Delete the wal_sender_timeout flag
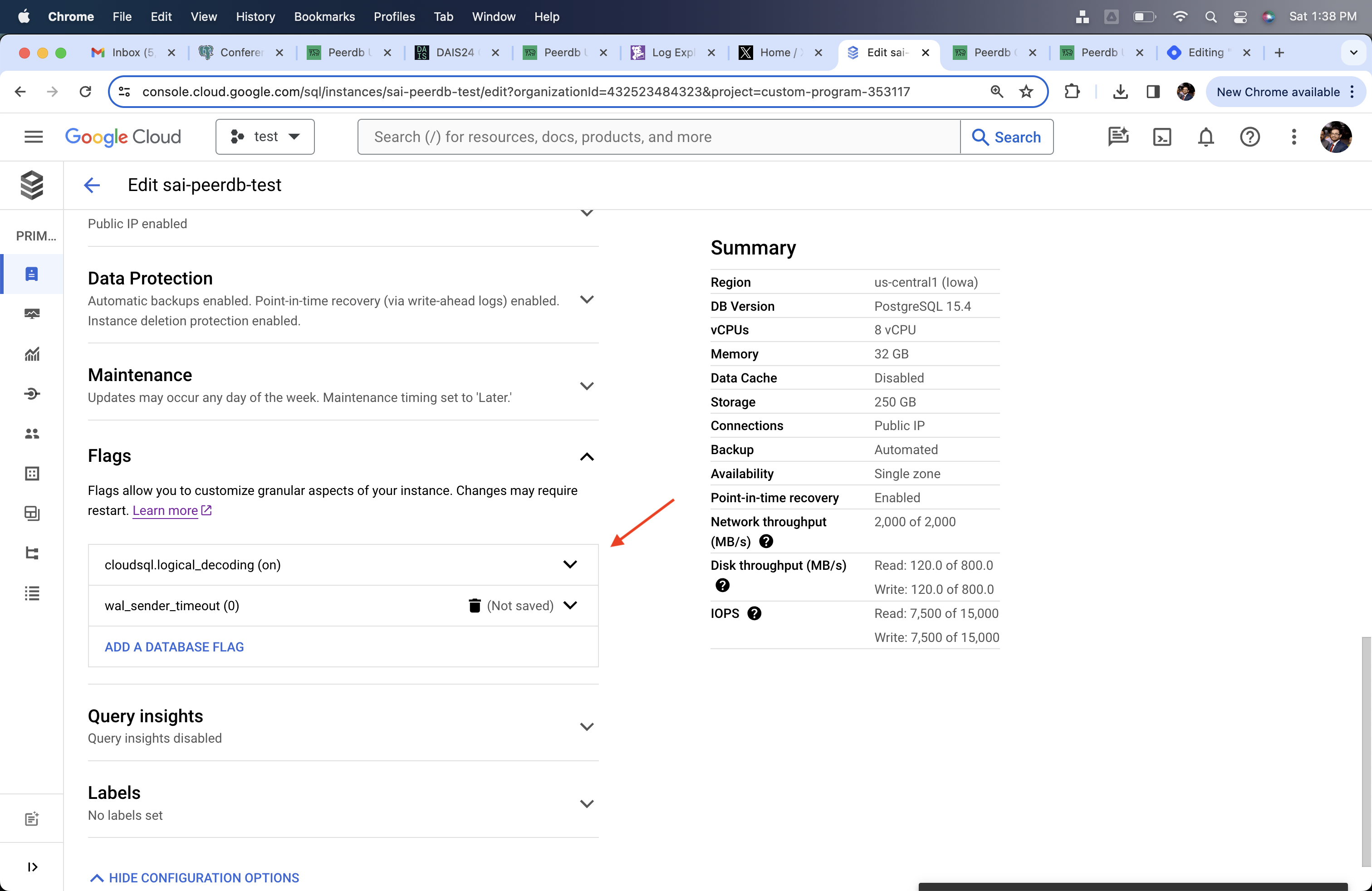1372x891 pixels. [473, 605]
